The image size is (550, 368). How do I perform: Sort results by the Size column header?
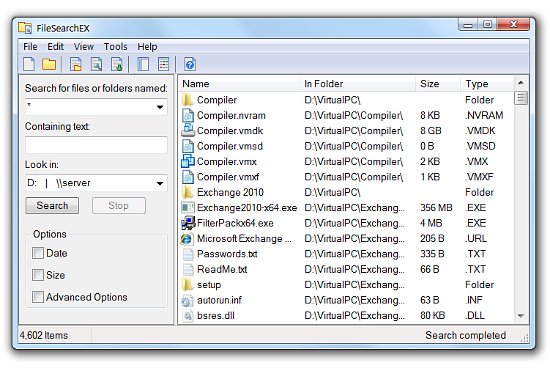pyautogui.click(x=438, y=84)
